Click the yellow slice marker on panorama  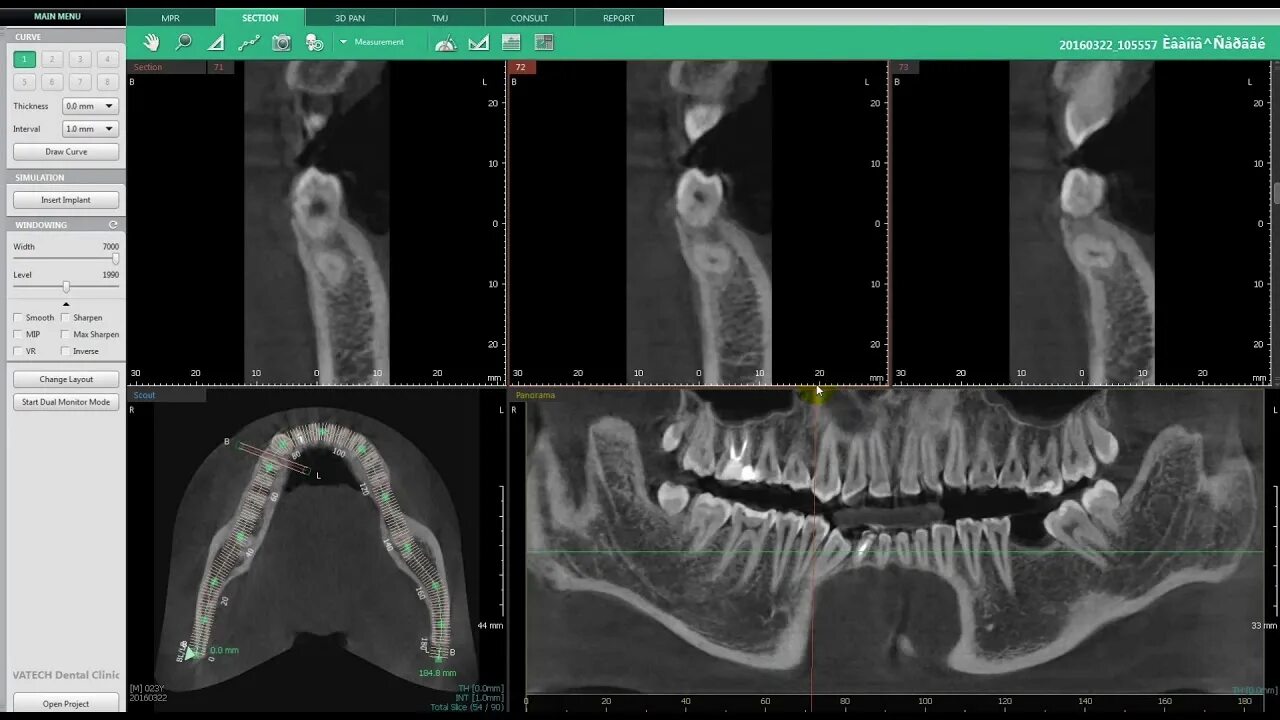[815, 397]
